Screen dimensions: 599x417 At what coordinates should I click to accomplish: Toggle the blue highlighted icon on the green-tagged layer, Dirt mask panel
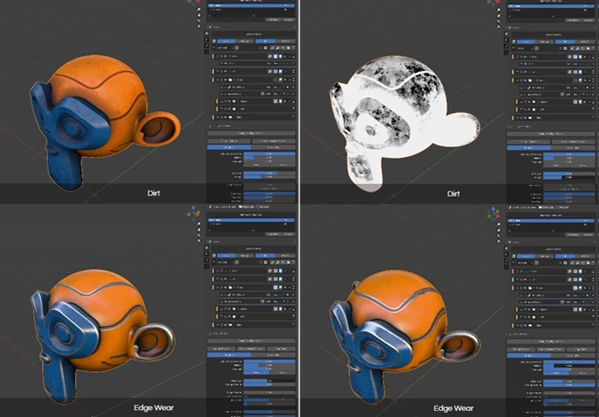pyautogui.click(x=580, y=71)
